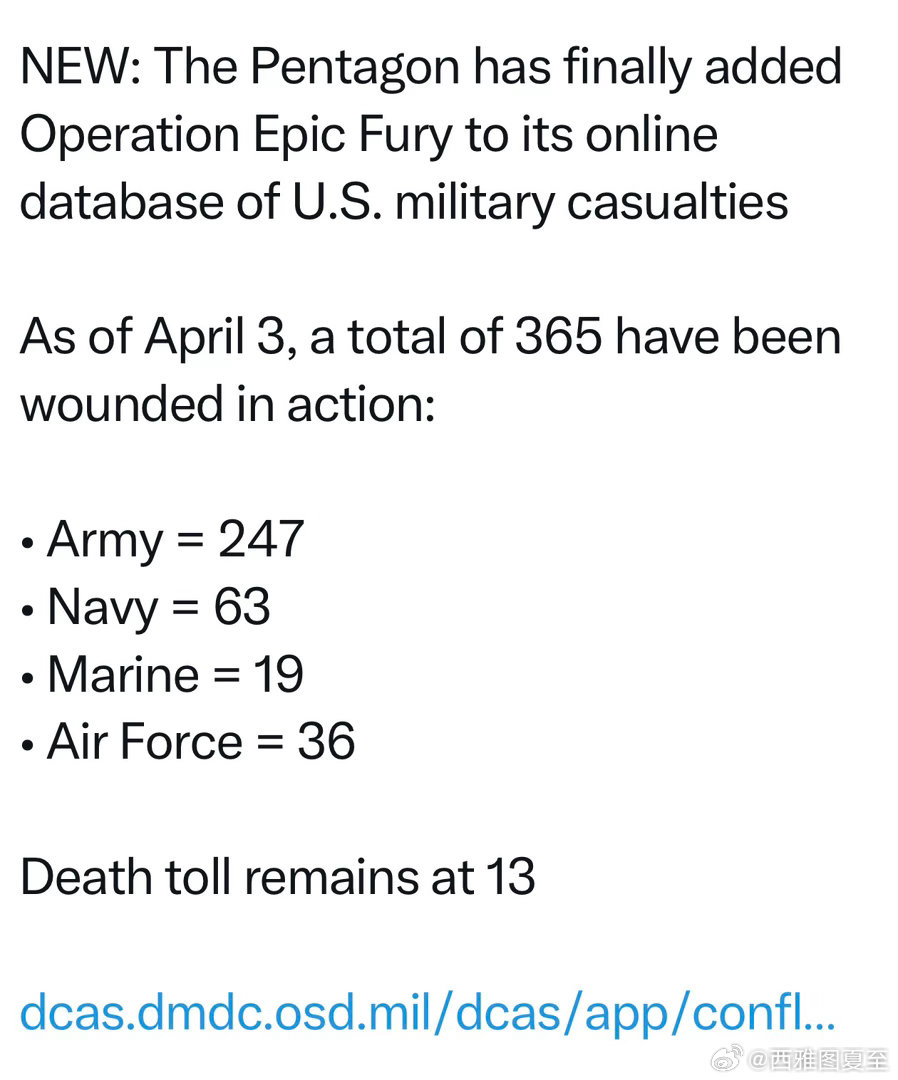This screenshot has width=898, height=1080.
Task: Click the 'Marine = 19' list item
Action: pos(175,674)
